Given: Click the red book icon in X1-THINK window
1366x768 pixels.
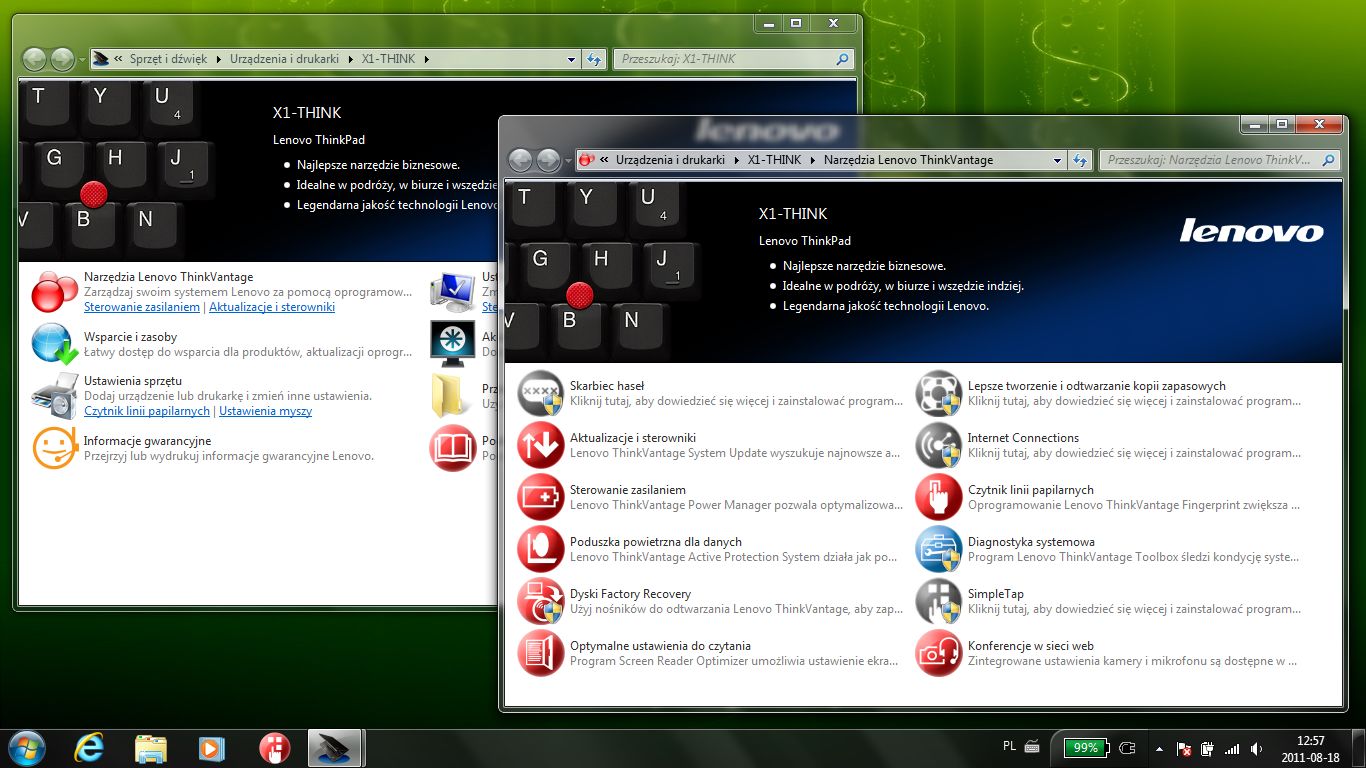Looking at the screenshot, I should click(453, 448).
